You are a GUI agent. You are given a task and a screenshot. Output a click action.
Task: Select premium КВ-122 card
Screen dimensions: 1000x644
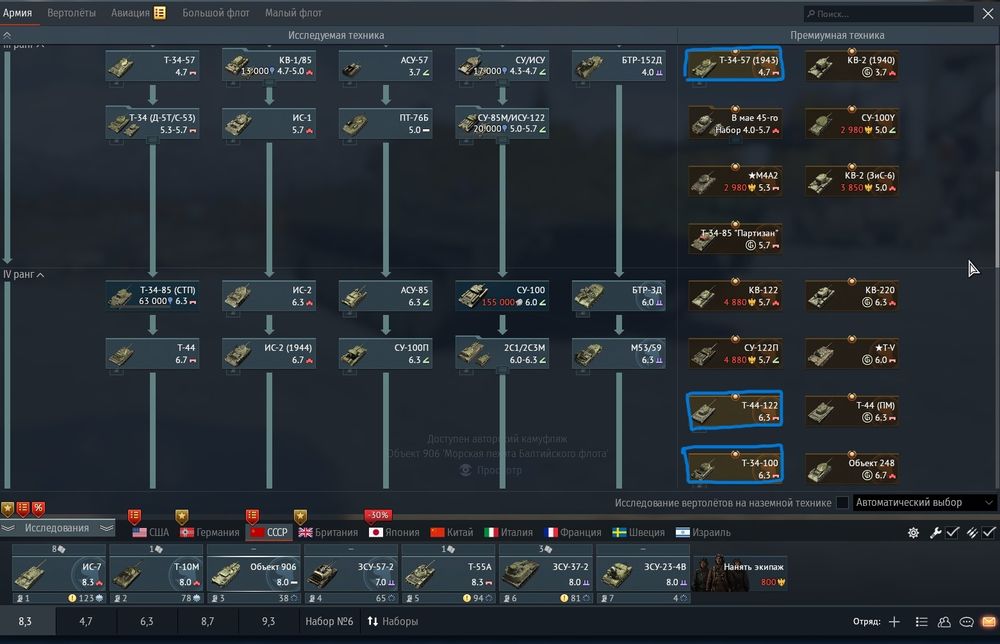tap(735, 296)
